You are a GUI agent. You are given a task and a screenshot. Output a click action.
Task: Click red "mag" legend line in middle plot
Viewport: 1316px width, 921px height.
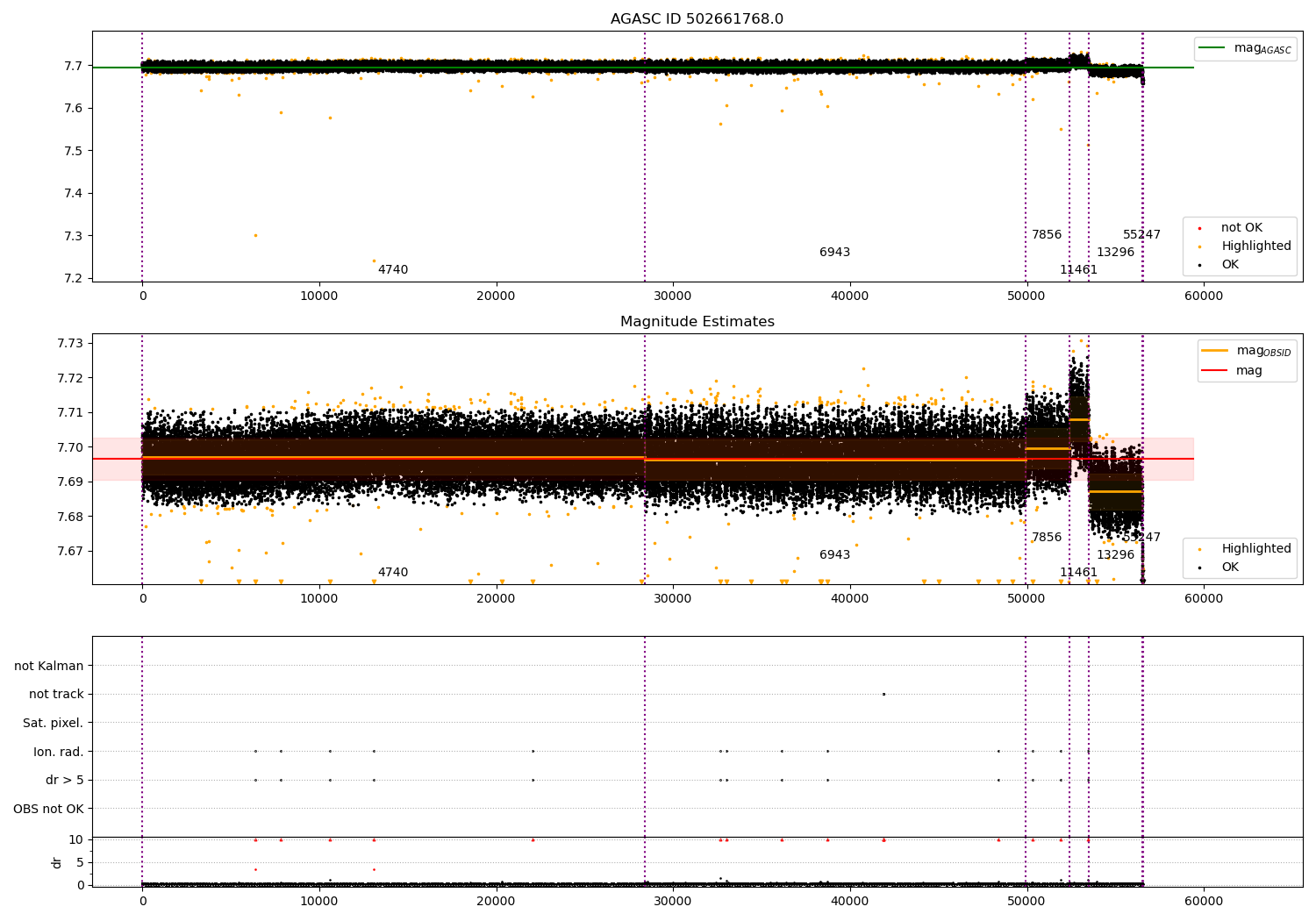coord(1215,371)
